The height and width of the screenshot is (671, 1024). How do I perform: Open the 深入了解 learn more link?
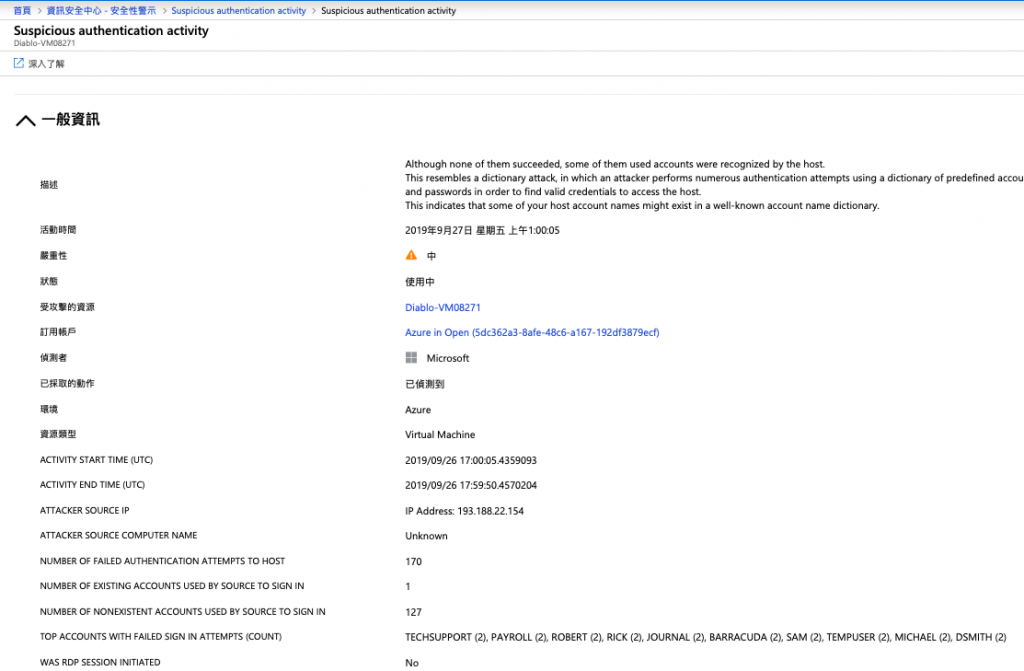46,64
